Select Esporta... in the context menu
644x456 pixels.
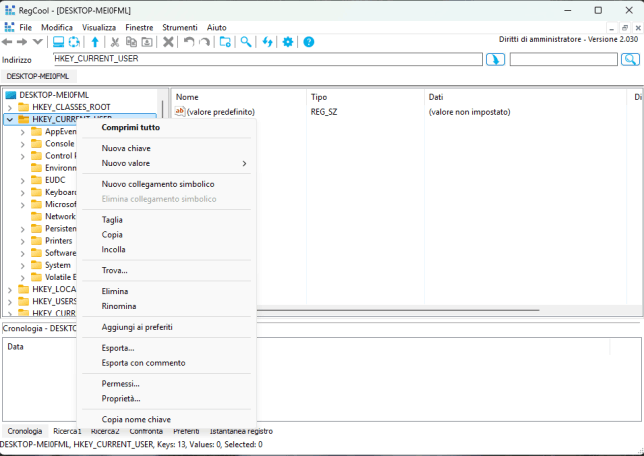point(118,348)
